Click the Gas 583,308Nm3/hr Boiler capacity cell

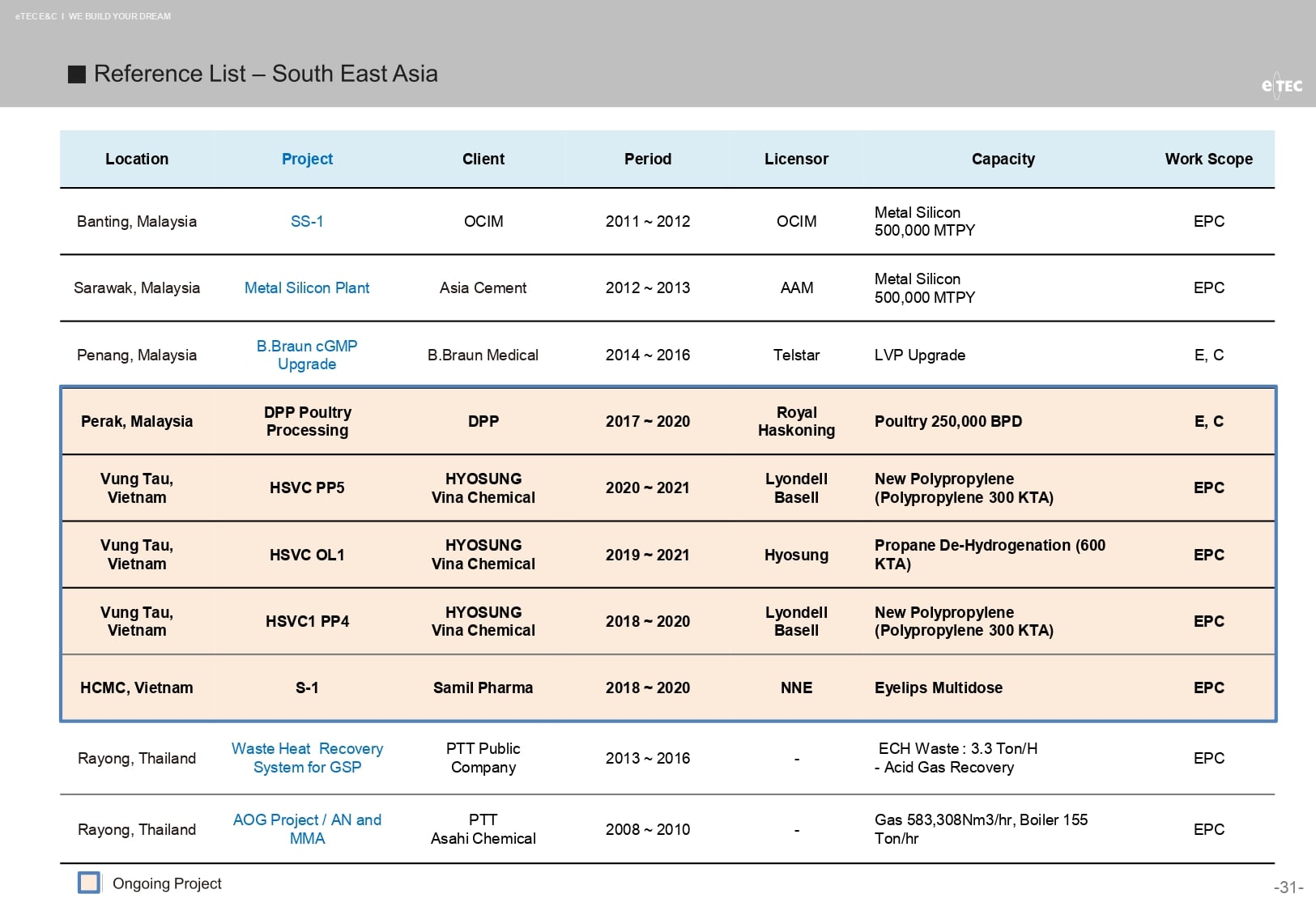[981, 829]
